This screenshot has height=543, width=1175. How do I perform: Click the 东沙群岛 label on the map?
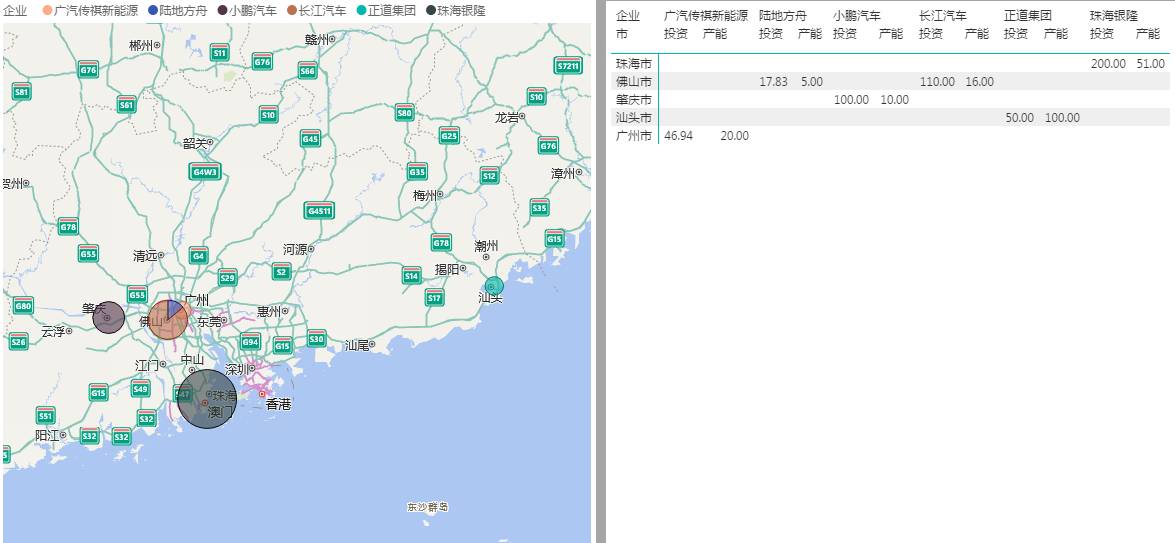pos(428,508)
